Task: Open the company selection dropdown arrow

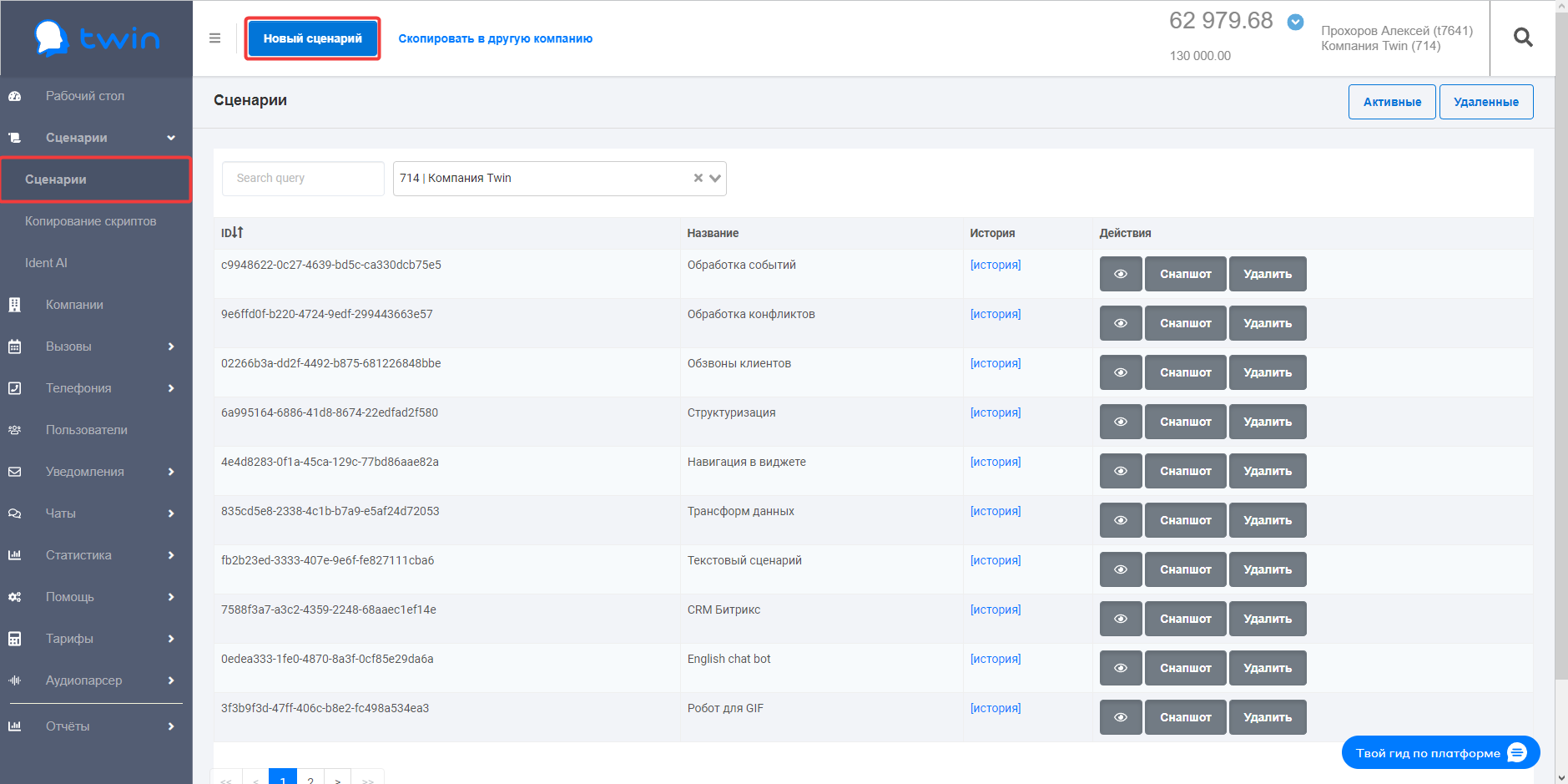Action: [715, 179]
